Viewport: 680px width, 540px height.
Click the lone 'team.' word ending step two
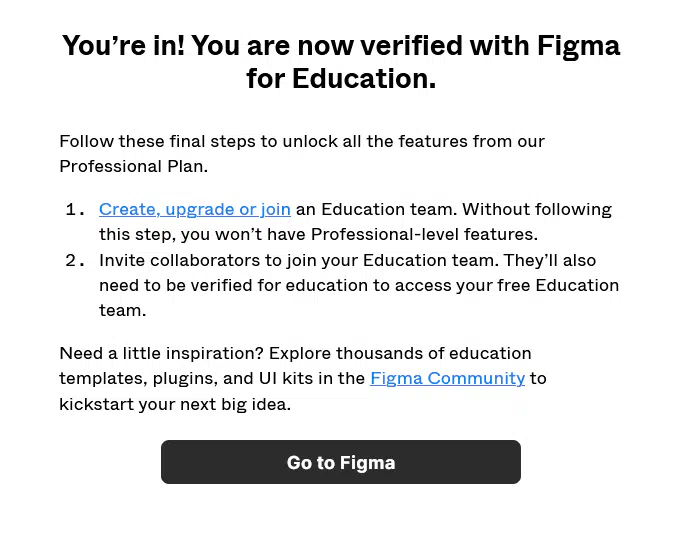point(122,311)
